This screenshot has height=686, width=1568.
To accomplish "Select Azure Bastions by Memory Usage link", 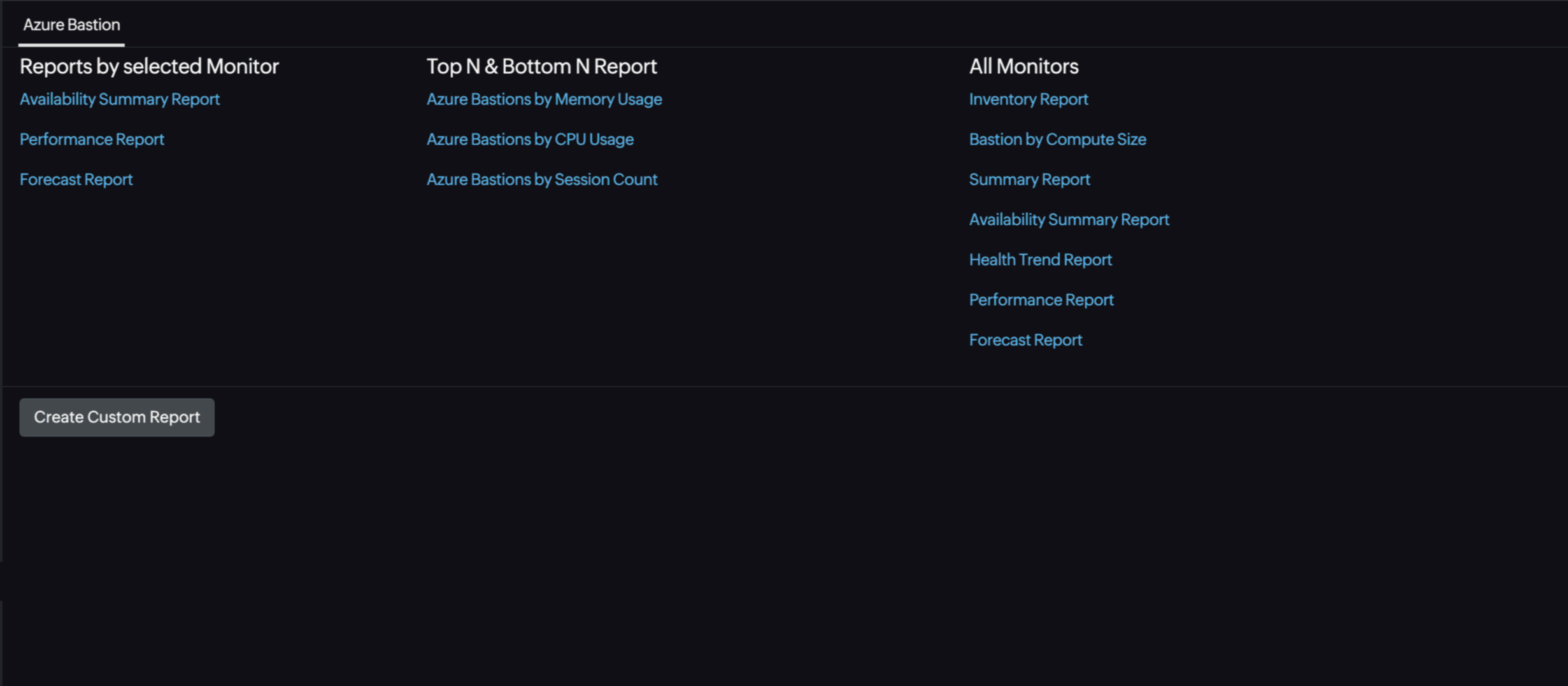I will (544, 99).
